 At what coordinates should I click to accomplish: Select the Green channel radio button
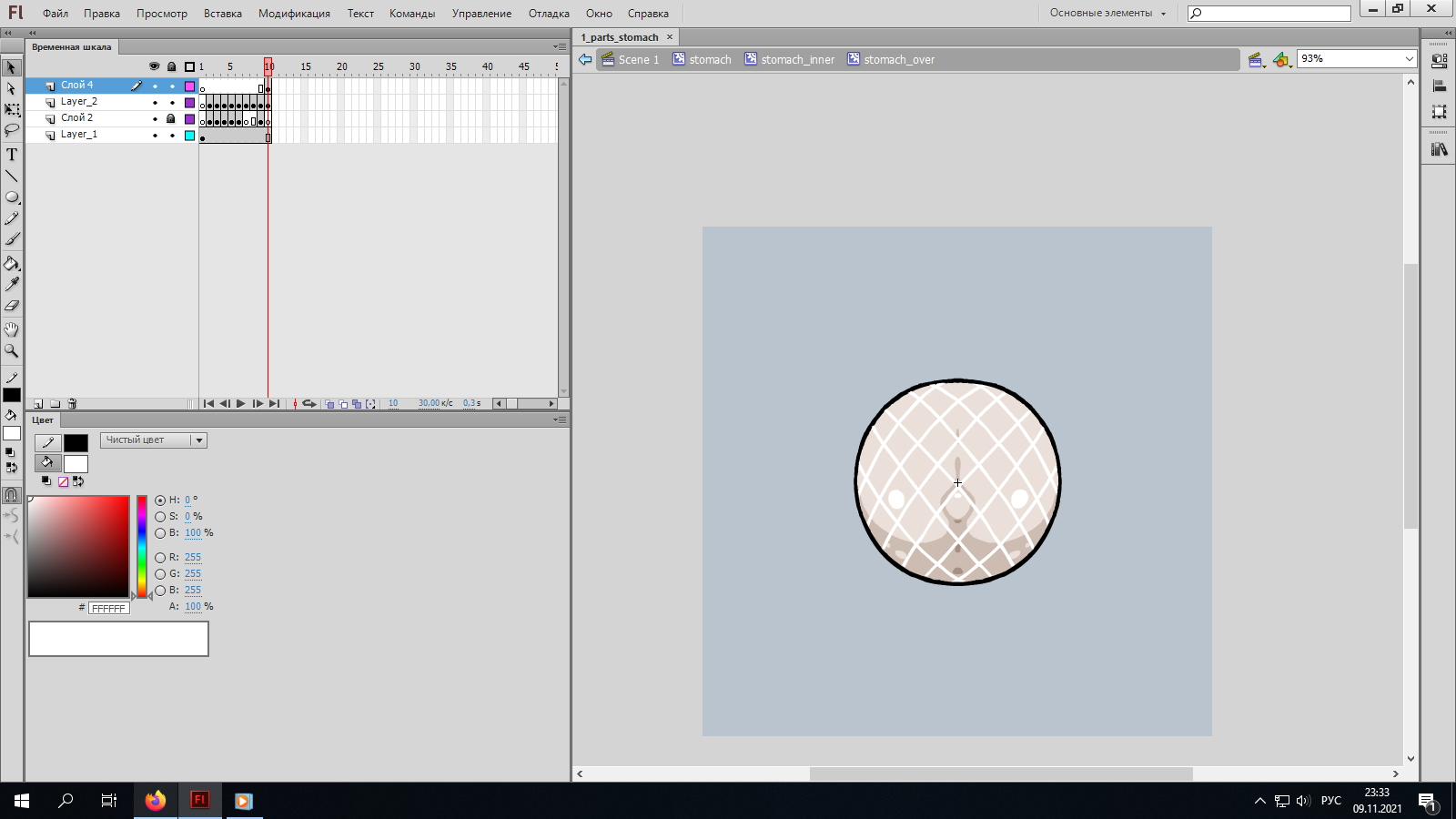pos(160,574)
